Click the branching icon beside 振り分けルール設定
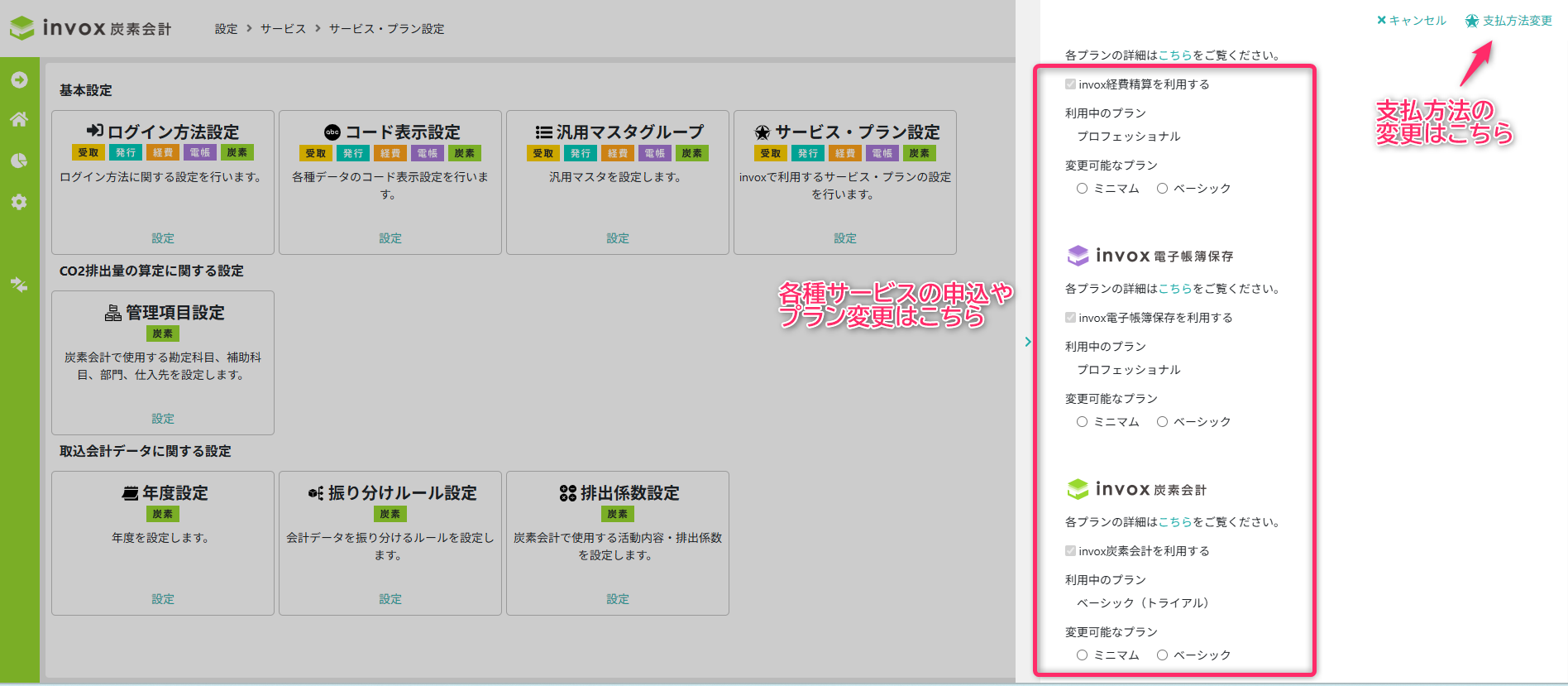The image size is (1568, 686). coord(316,493)
